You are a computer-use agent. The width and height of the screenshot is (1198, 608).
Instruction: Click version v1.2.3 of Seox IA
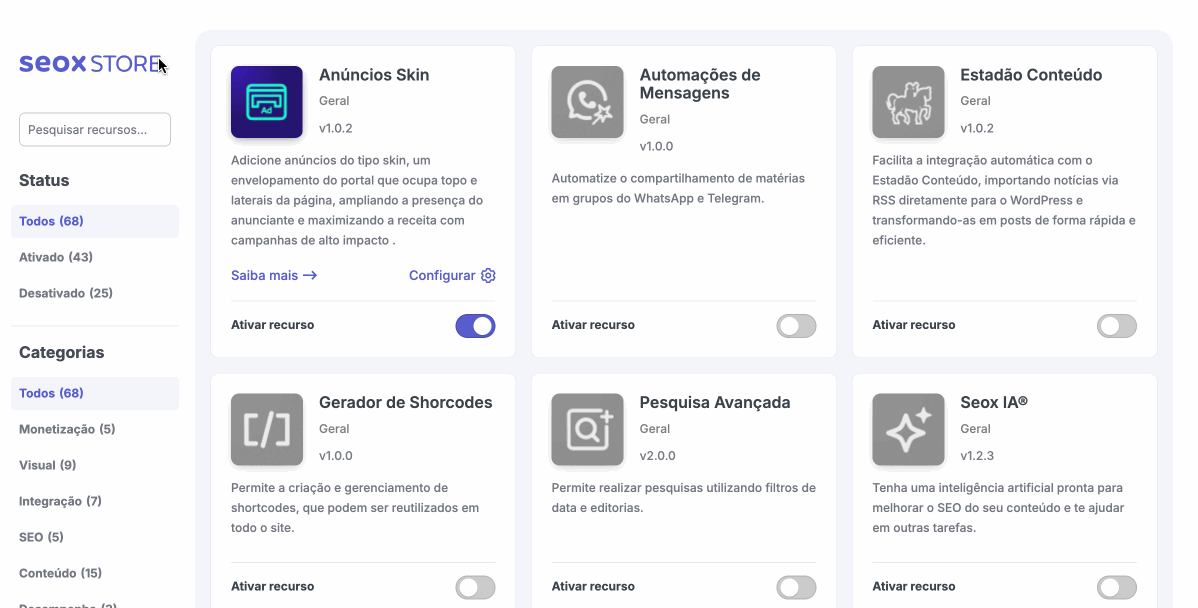(977, 456)
